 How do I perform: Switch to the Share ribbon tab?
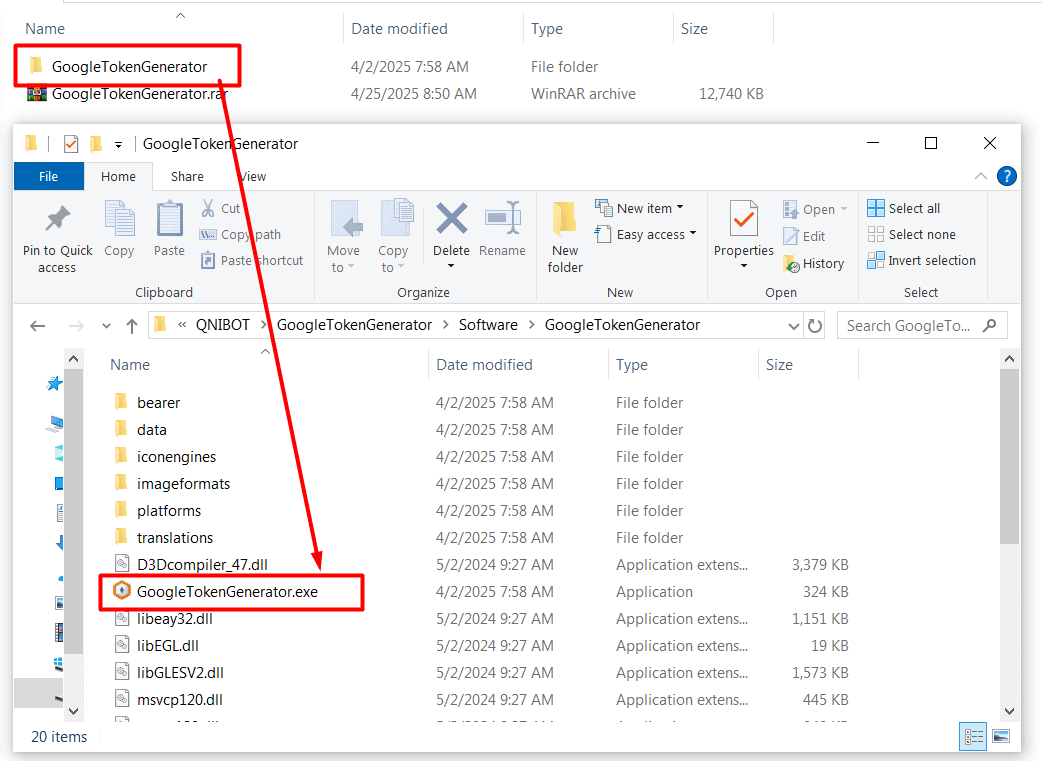(x=187, y=176)
